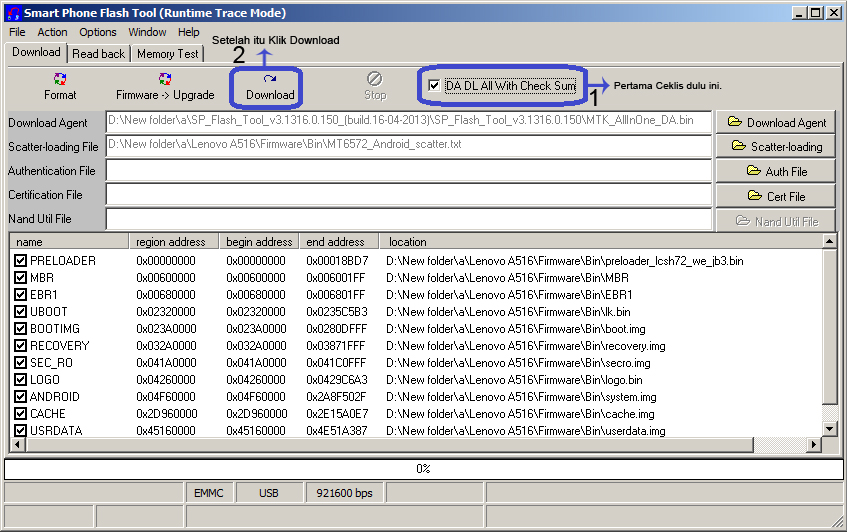This screenshot has height=532, width=847.
Task: Click the begin address column header
Action: (259, 241)
